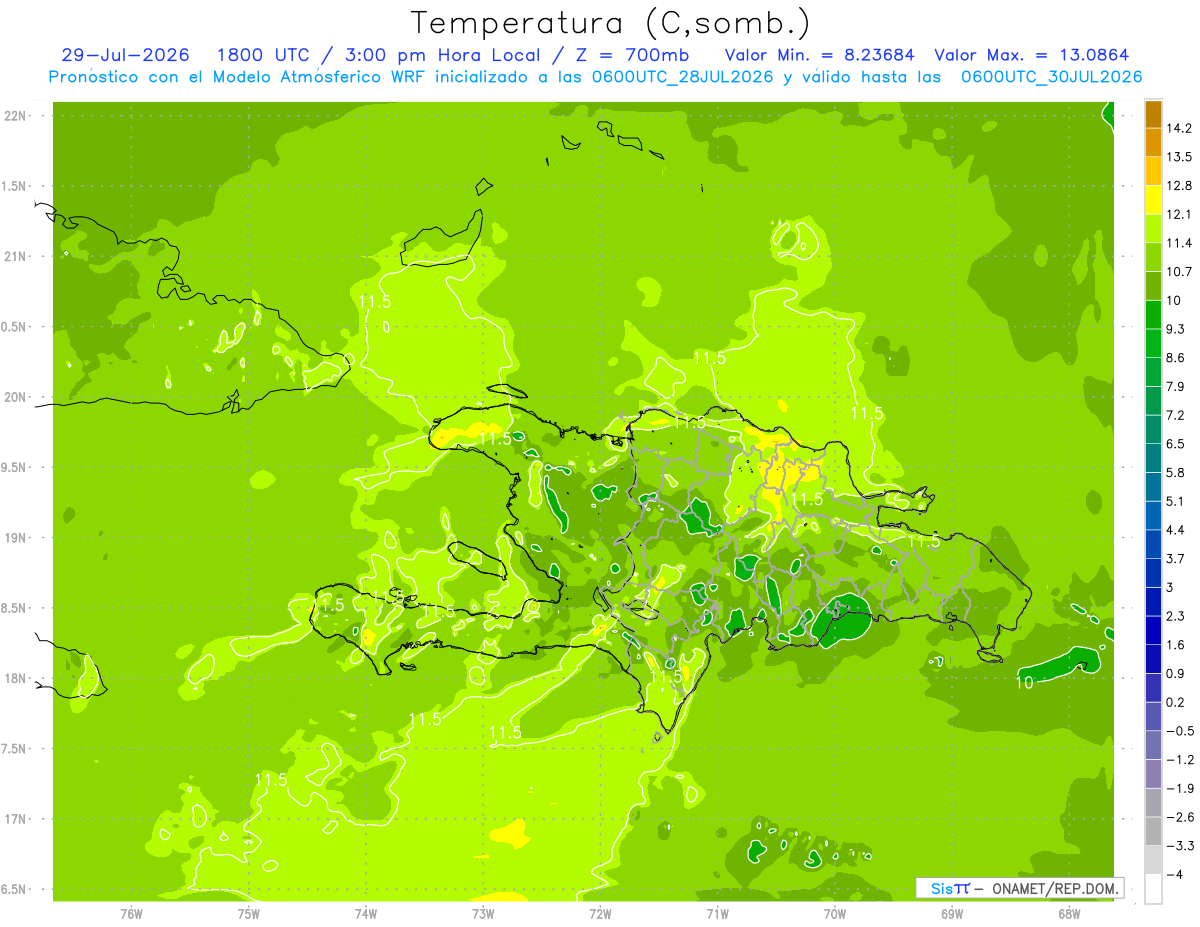Select the legend swatch between 12.8 and 13.5
This screenshot has width=1200, height=927.
[x=1153, y=171]
